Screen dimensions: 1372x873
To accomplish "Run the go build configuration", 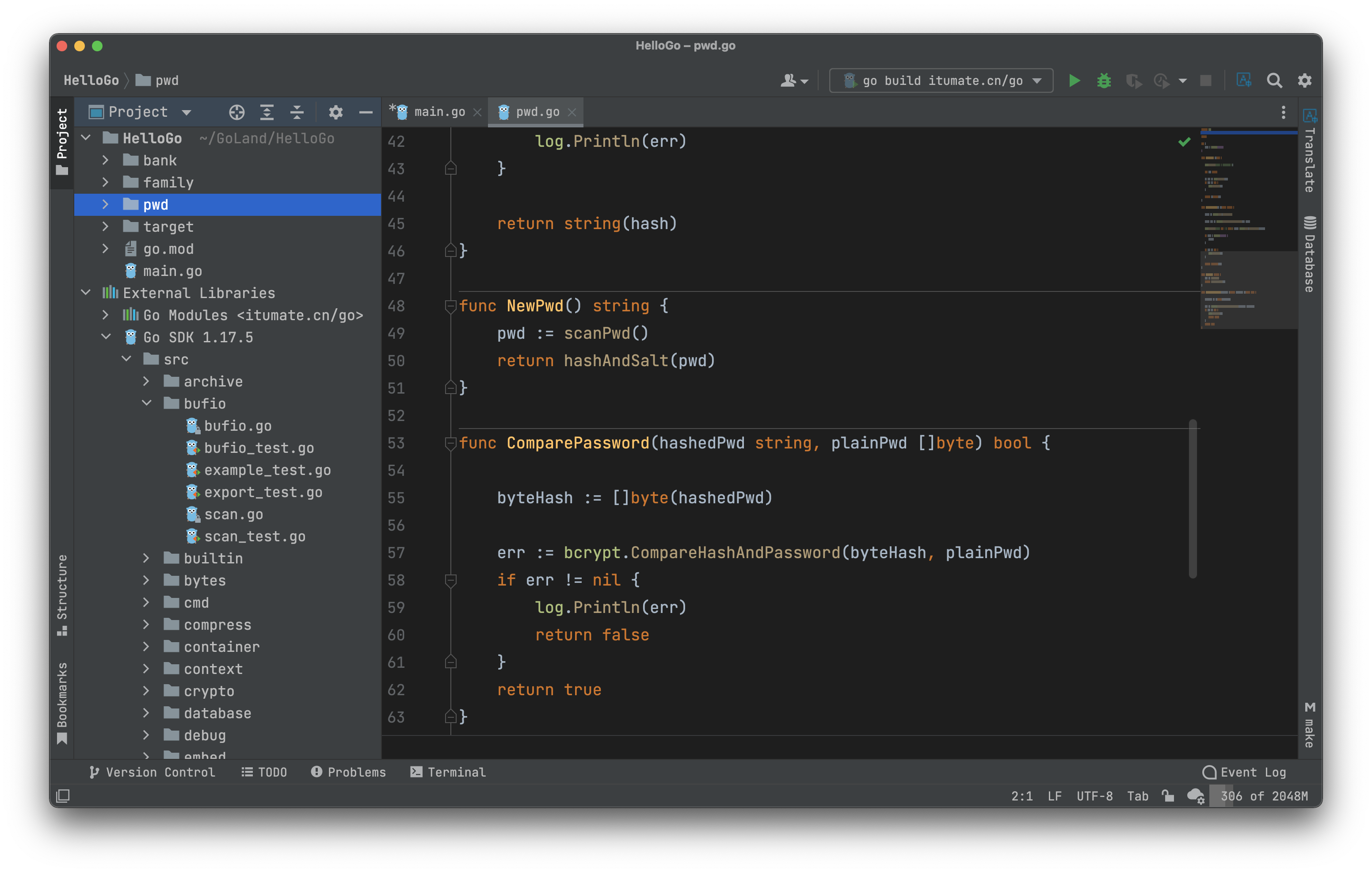I will click(1074, 80).
